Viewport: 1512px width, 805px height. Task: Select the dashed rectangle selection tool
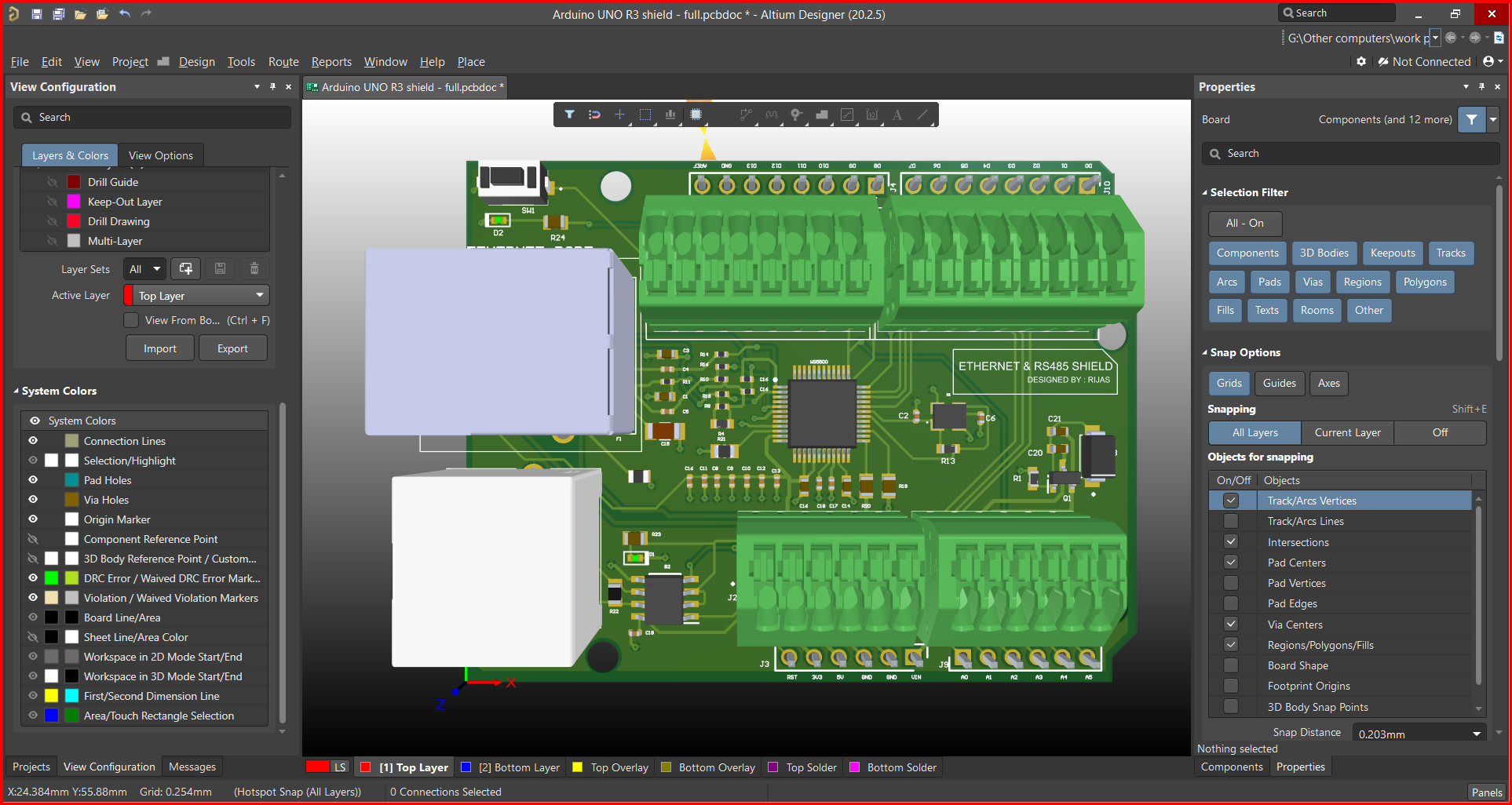[x=645, y=115]
